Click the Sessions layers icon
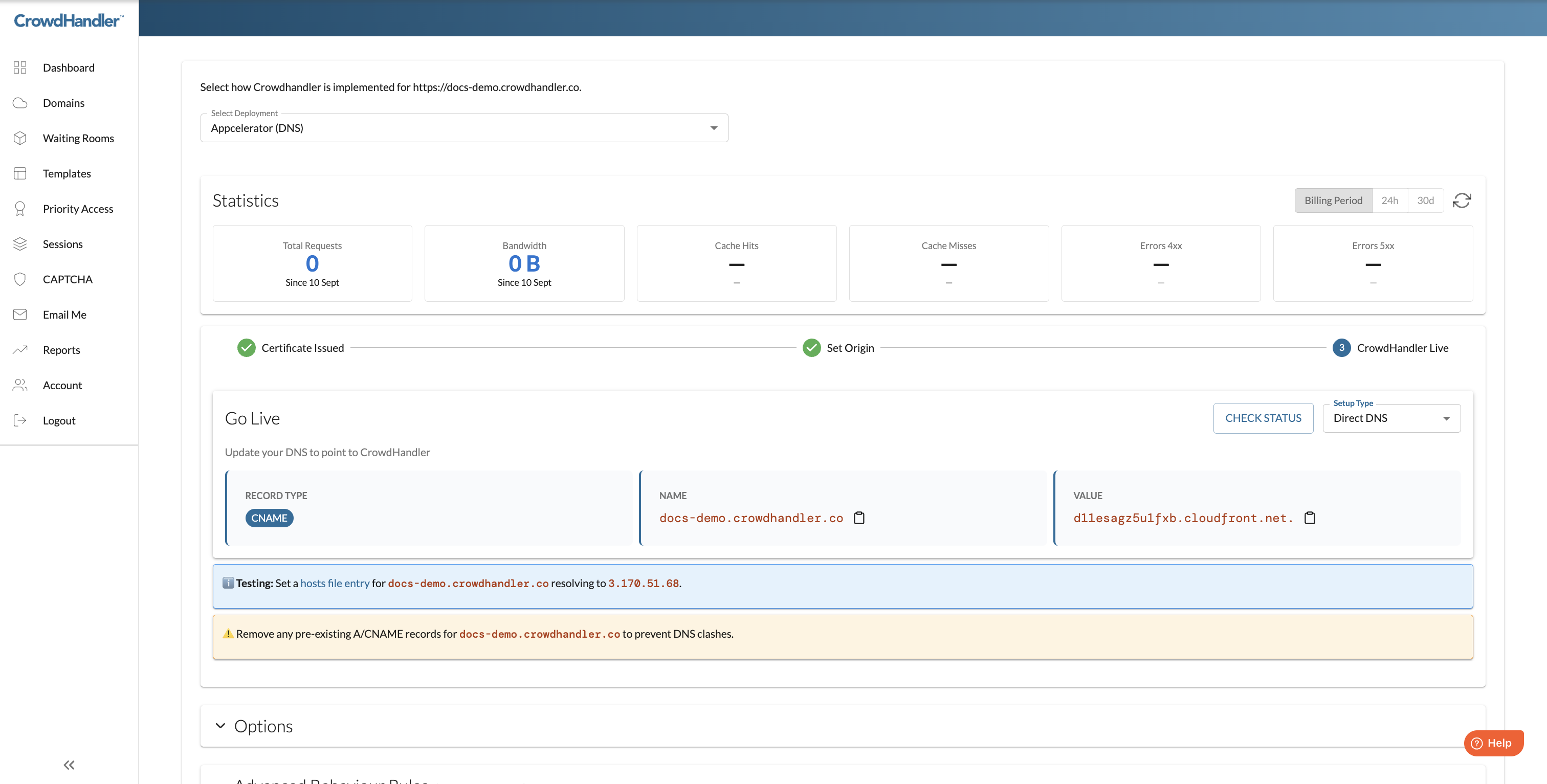 (x=20, y=244)
